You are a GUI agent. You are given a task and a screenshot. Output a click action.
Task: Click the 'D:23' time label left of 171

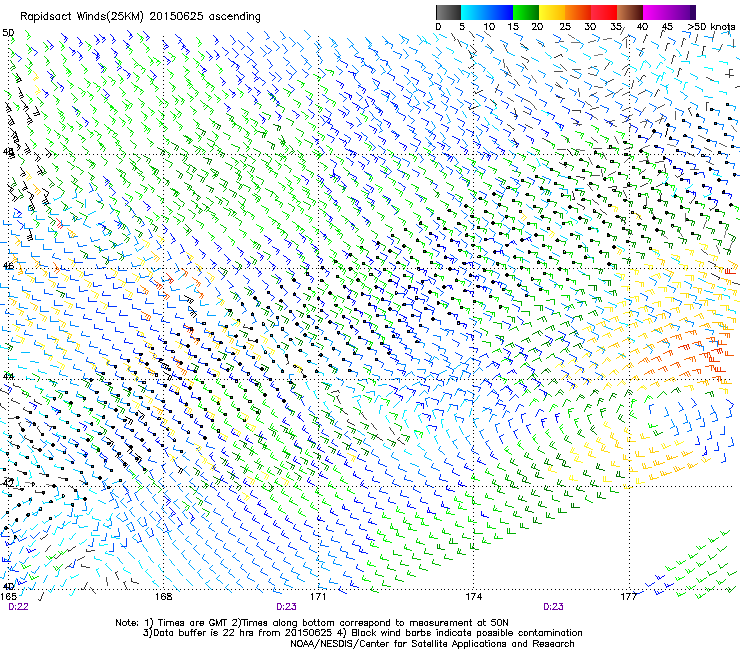(x=286, y=607)
